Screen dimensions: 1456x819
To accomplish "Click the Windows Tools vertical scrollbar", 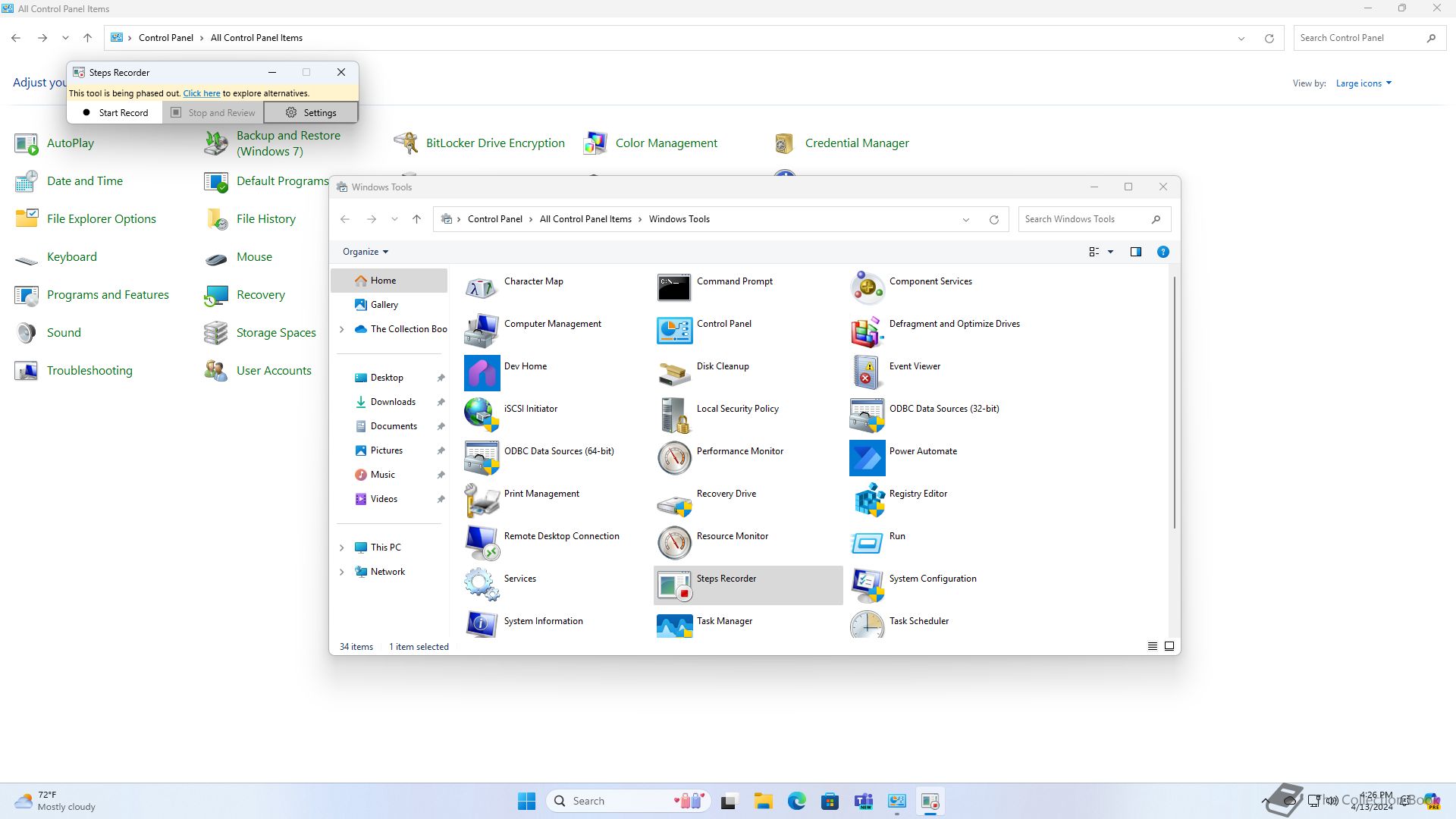I will pyautogui.click(x=1175, y=402).
